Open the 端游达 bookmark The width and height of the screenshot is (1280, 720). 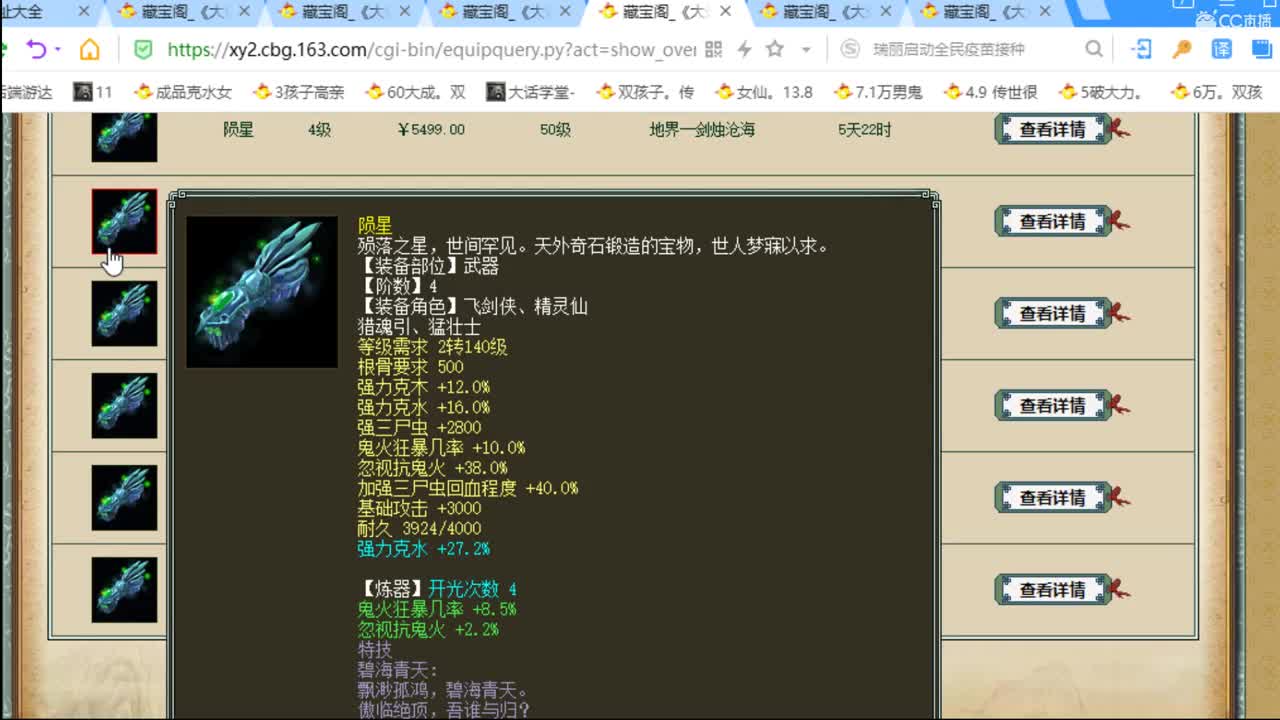pos(26,92)
